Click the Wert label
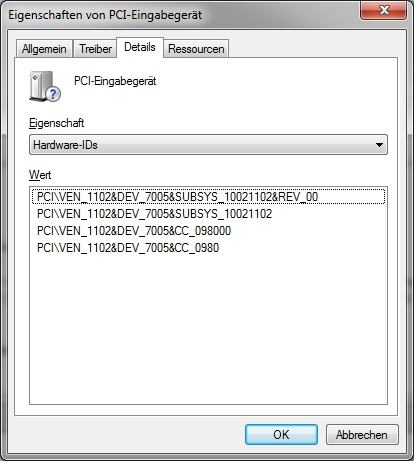 40,175
